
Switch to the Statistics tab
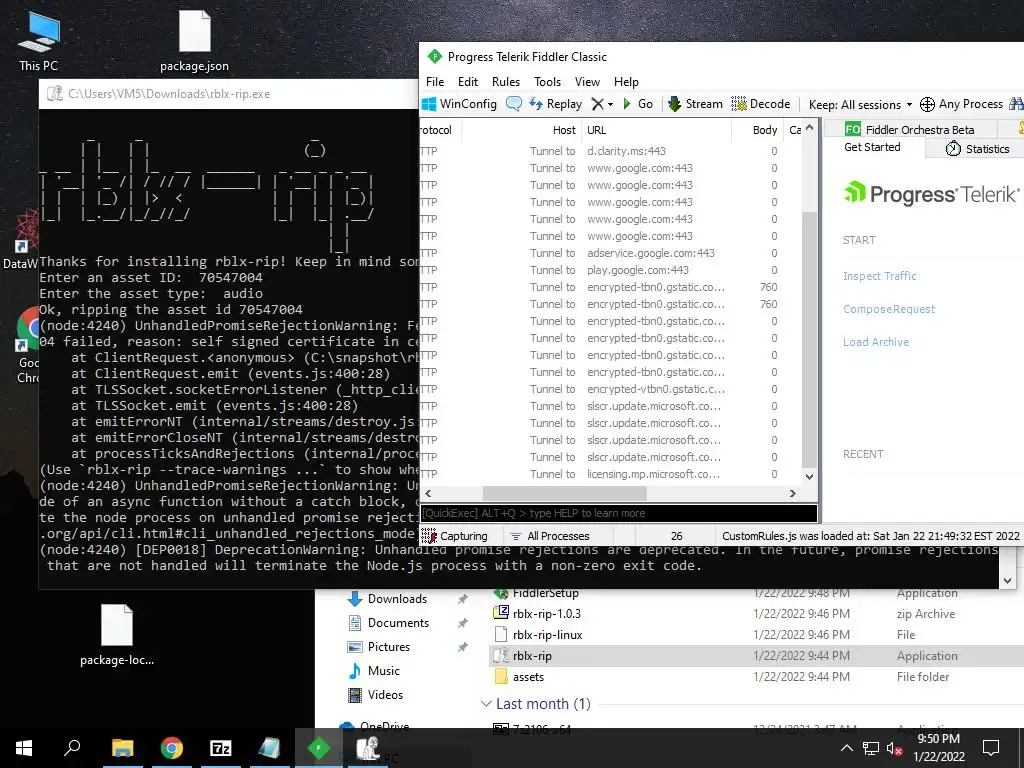(x=978, y=149)
